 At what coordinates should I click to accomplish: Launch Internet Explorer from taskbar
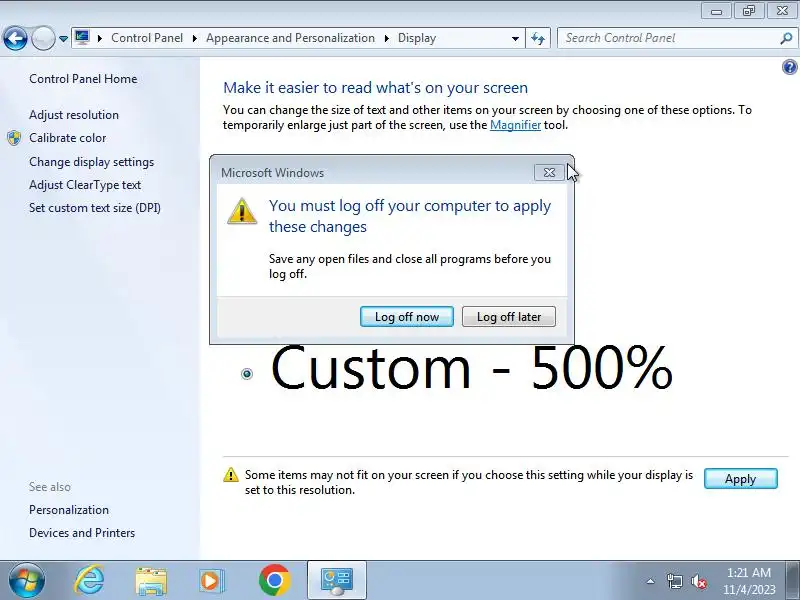(x=89, y=581)
